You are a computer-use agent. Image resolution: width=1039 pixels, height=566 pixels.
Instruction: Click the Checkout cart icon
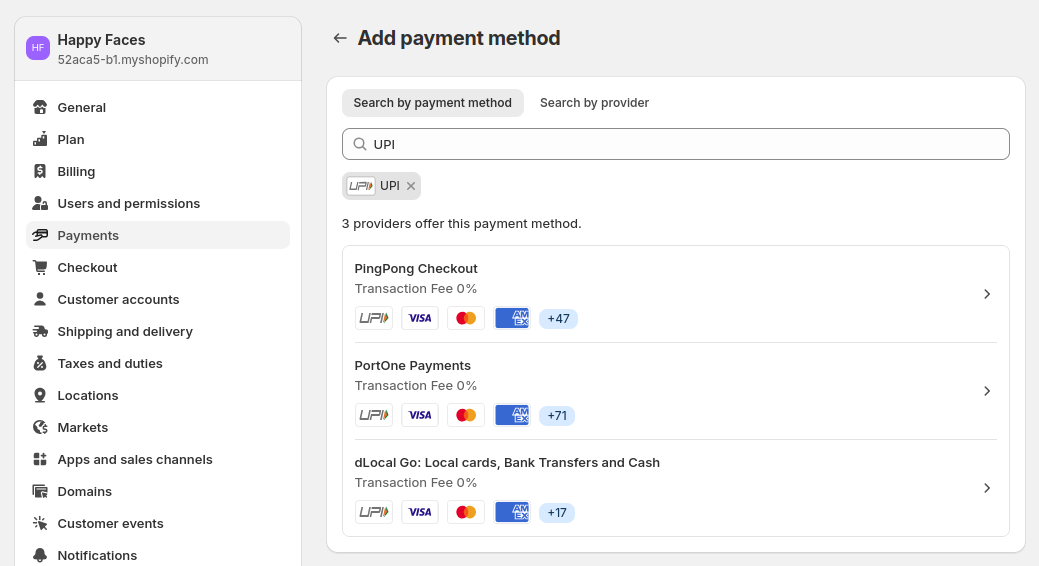pos(40,268)
